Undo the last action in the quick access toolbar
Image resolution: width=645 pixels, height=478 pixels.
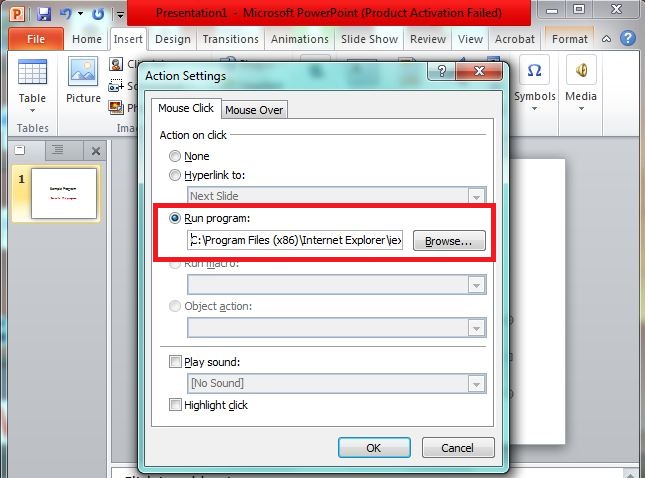point(66,14)
